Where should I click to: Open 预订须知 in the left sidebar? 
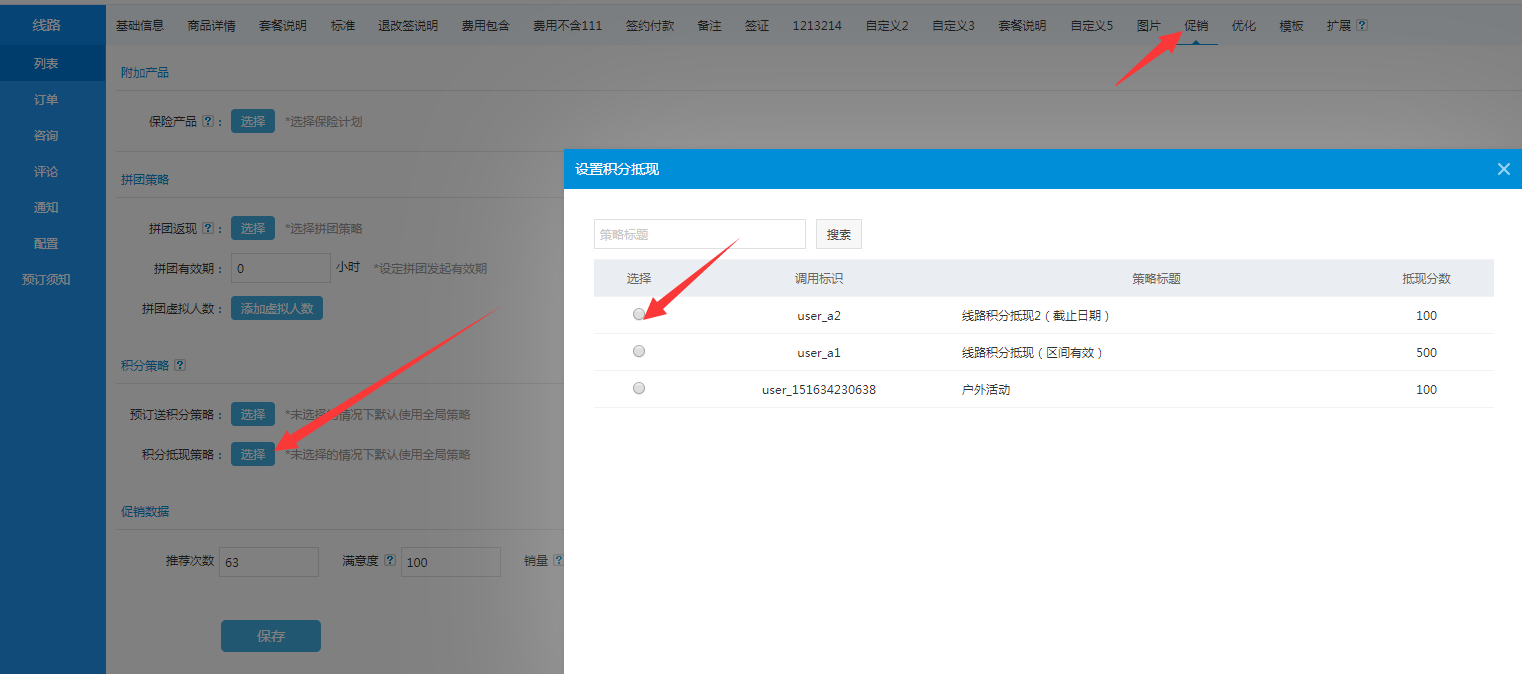click(x=46, y=279)
